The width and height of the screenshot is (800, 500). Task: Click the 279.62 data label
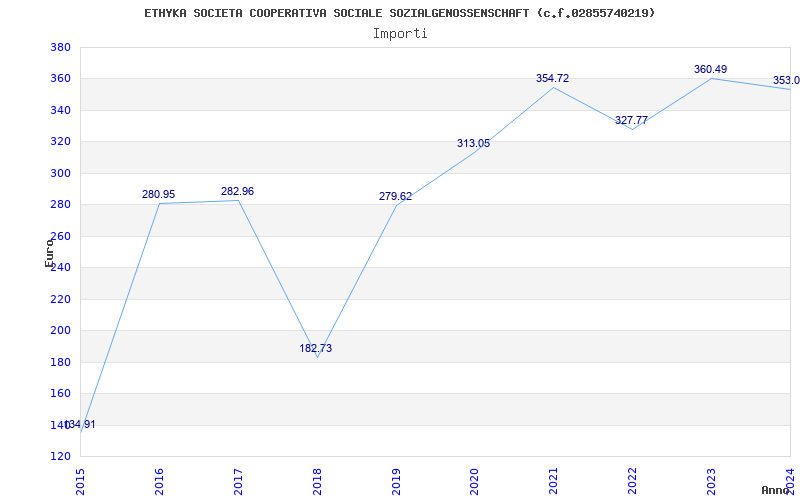point(395,196)
